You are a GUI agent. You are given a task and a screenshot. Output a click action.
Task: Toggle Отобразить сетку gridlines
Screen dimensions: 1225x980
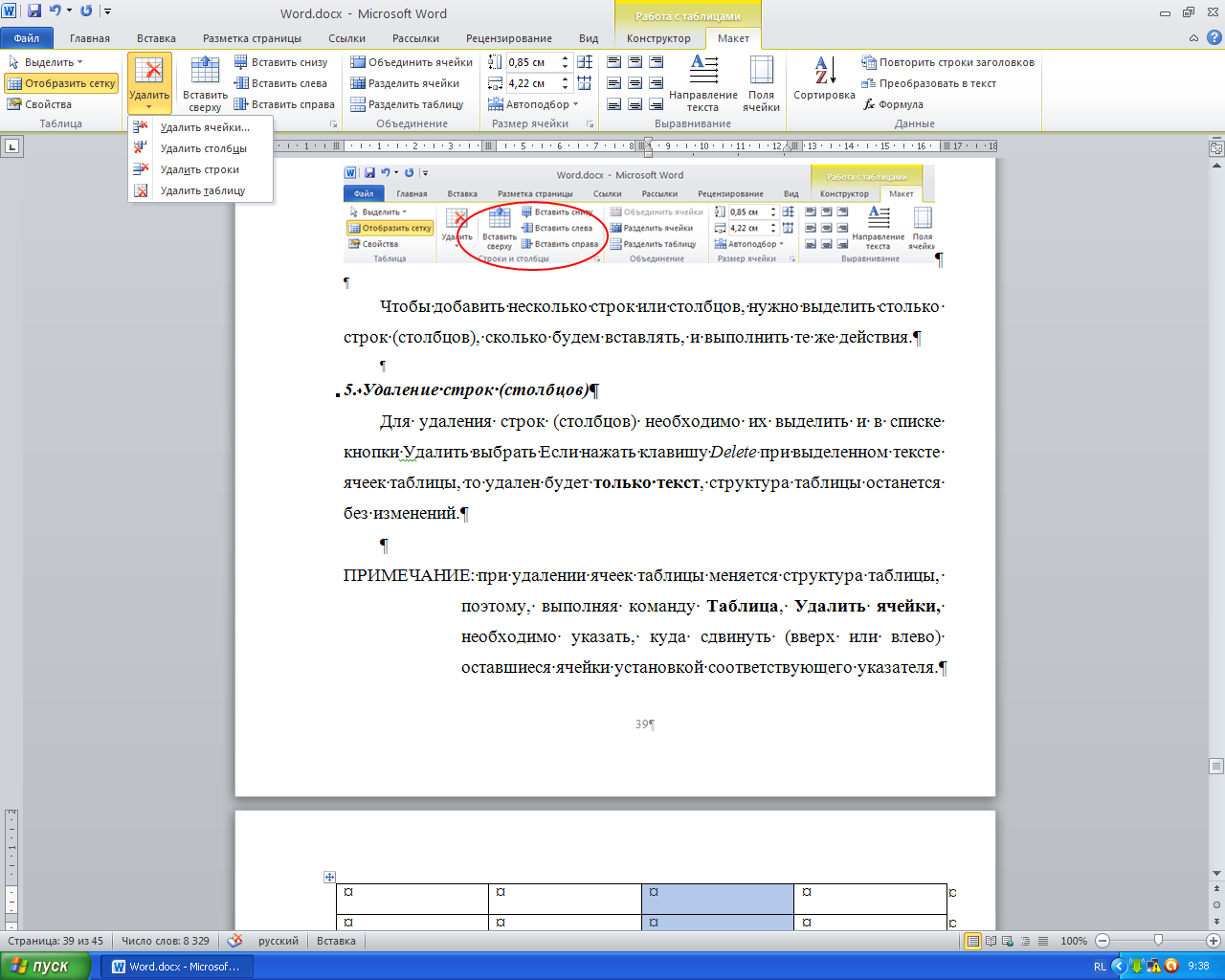[x=61, y=83]
